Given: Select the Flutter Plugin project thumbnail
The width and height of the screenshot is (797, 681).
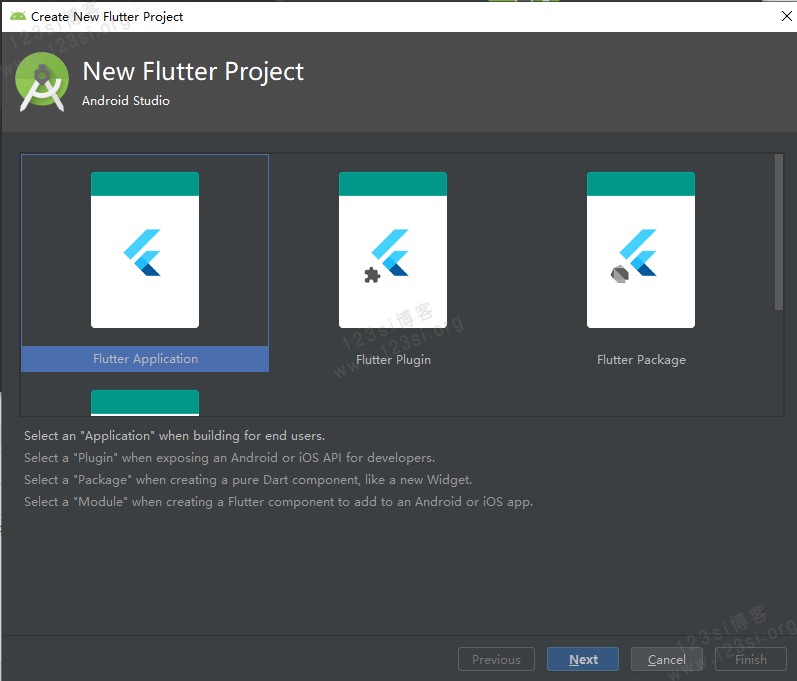Looking at the screenshot, I should [x=393, y=250].
